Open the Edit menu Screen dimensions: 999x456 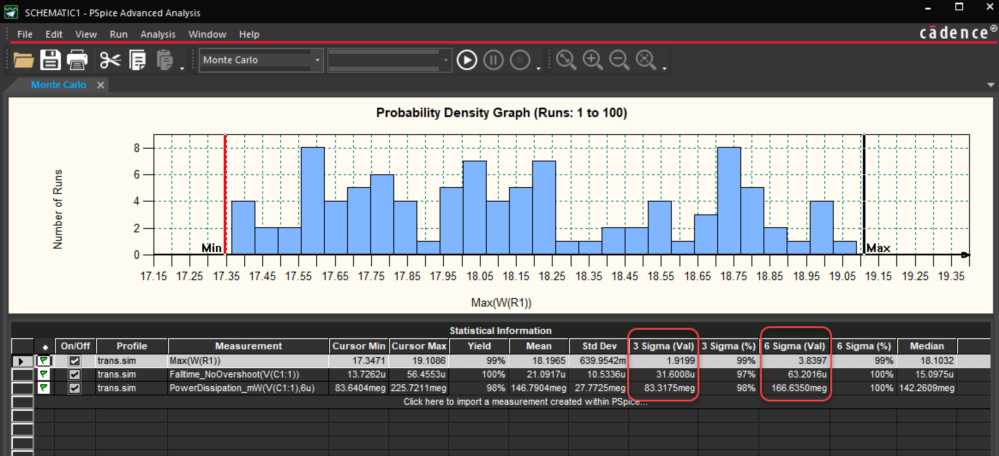(x=54, y=34)
